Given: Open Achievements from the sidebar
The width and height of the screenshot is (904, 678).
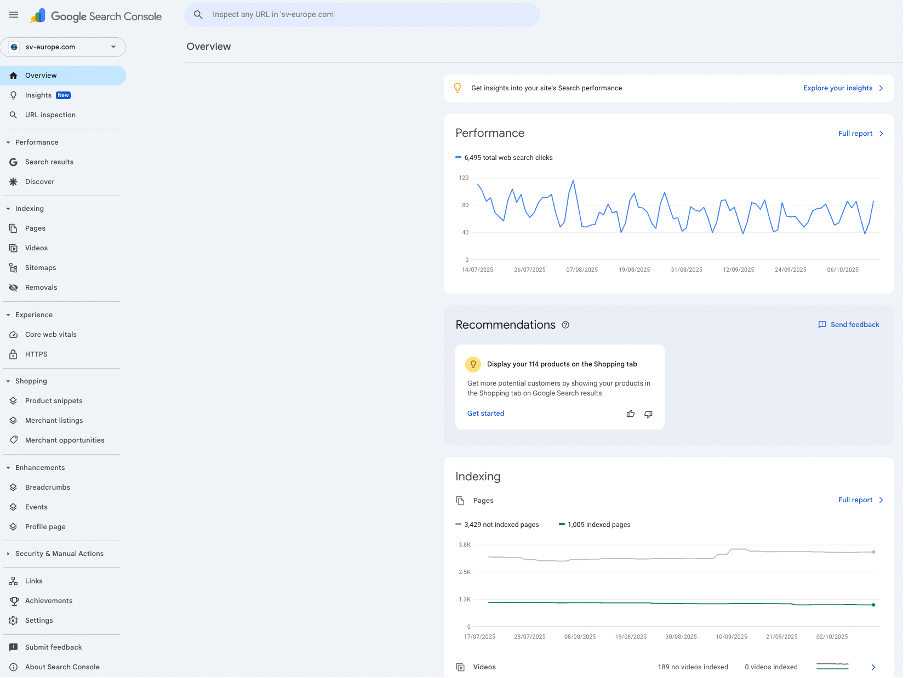Looking at the screenshot, I should click(x=48, y=600).
